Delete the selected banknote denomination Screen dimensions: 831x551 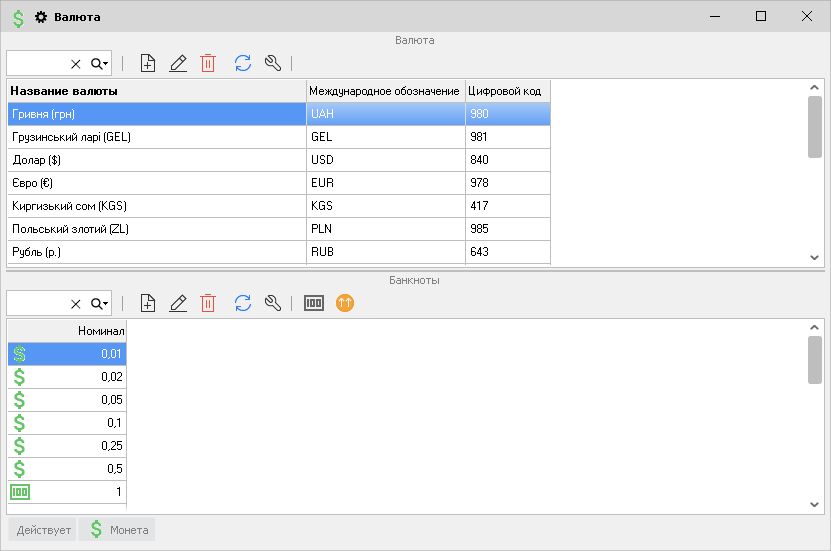(x=208, y=302)
